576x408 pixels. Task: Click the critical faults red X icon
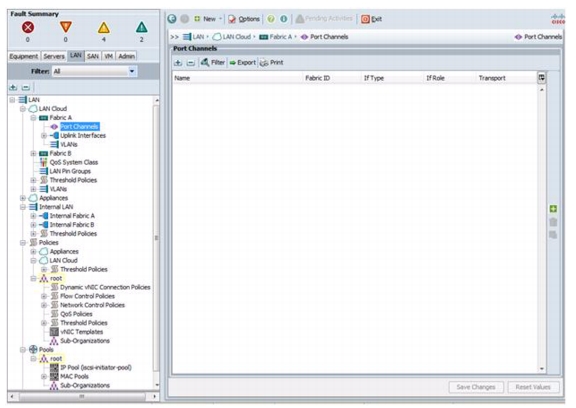[x=28, y=27]
